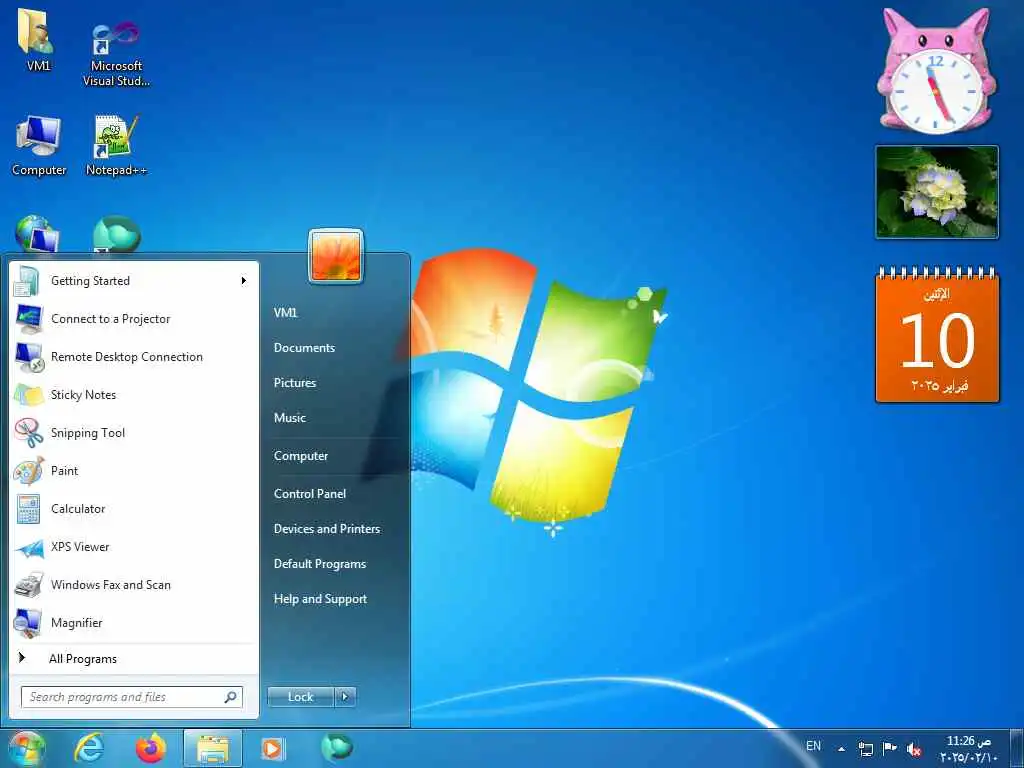Viewport: 1024px width, 768px height.
Task: Click the green sphere app on taskbar
Action: [x=336, y=748]
